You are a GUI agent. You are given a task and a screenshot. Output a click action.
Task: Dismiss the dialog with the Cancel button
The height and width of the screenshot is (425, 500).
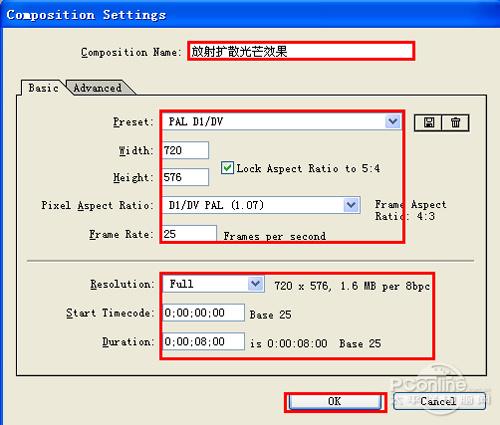[x=439, y=401]
